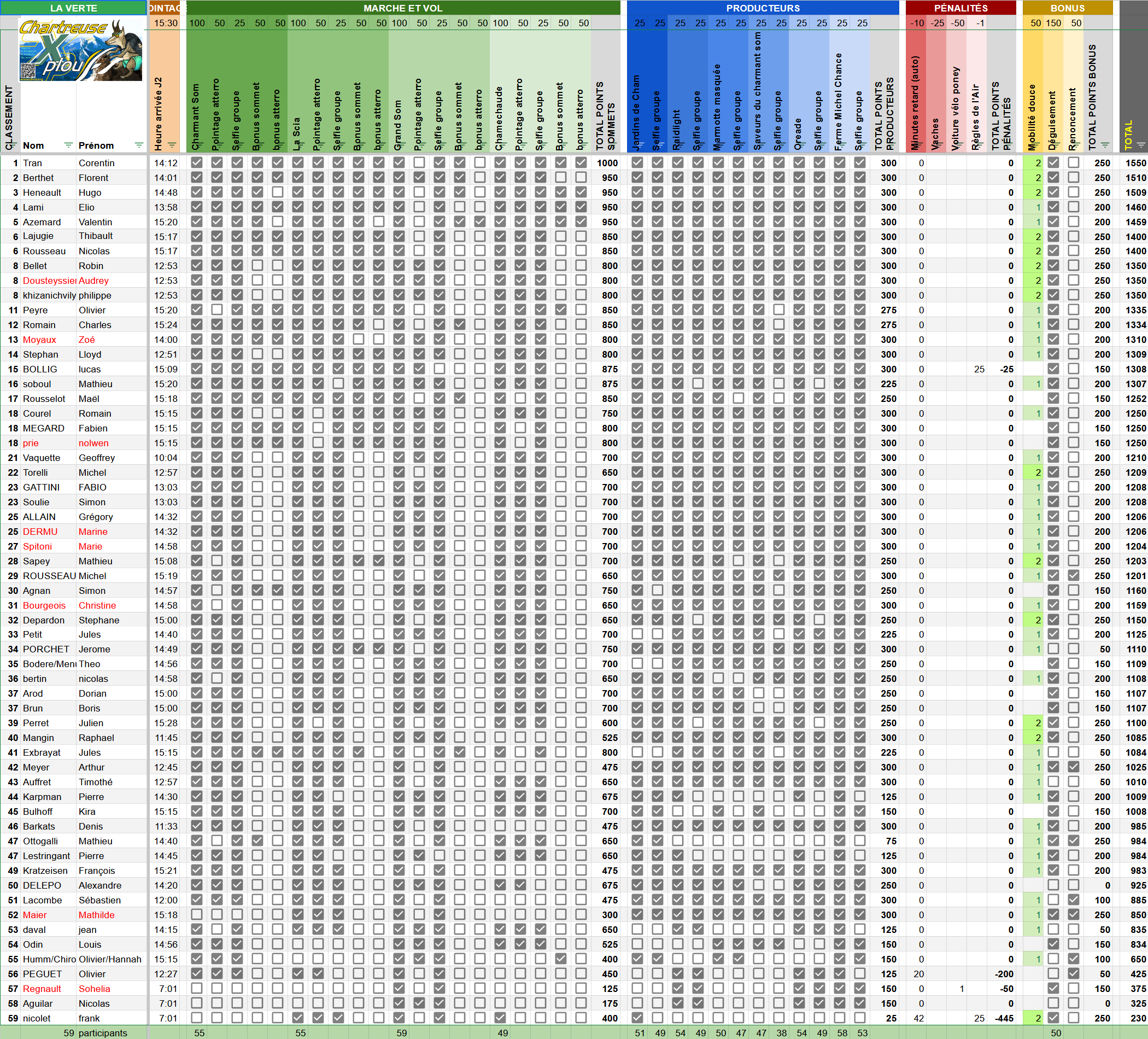Click the filter icon on the yellow TOTAL column

click(1140, 145)
